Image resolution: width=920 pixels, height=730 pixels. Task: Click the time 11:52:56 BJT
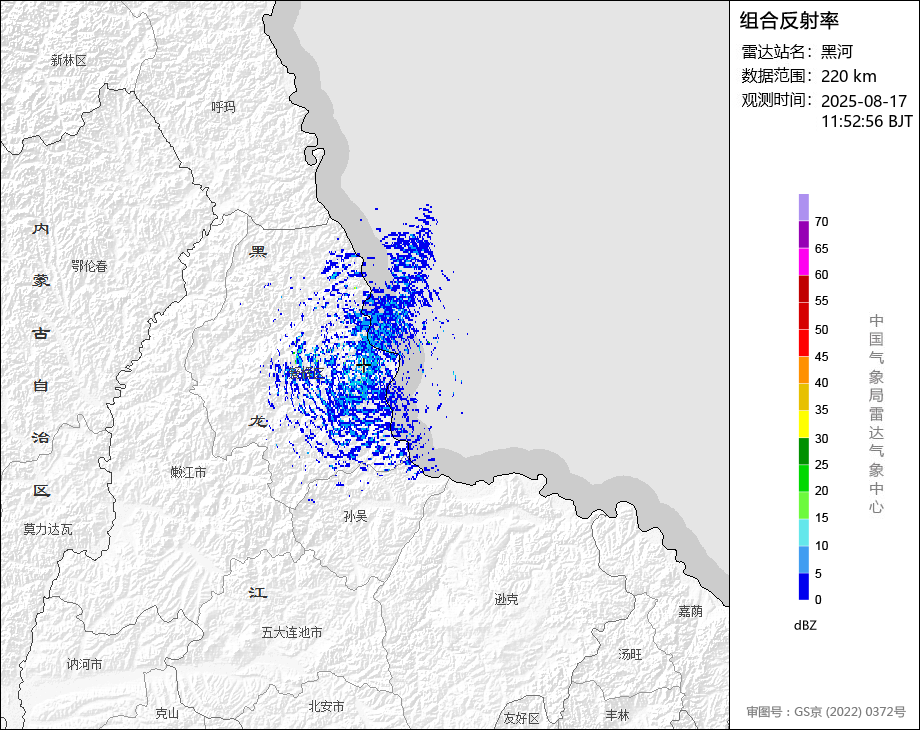coord(867,121)
